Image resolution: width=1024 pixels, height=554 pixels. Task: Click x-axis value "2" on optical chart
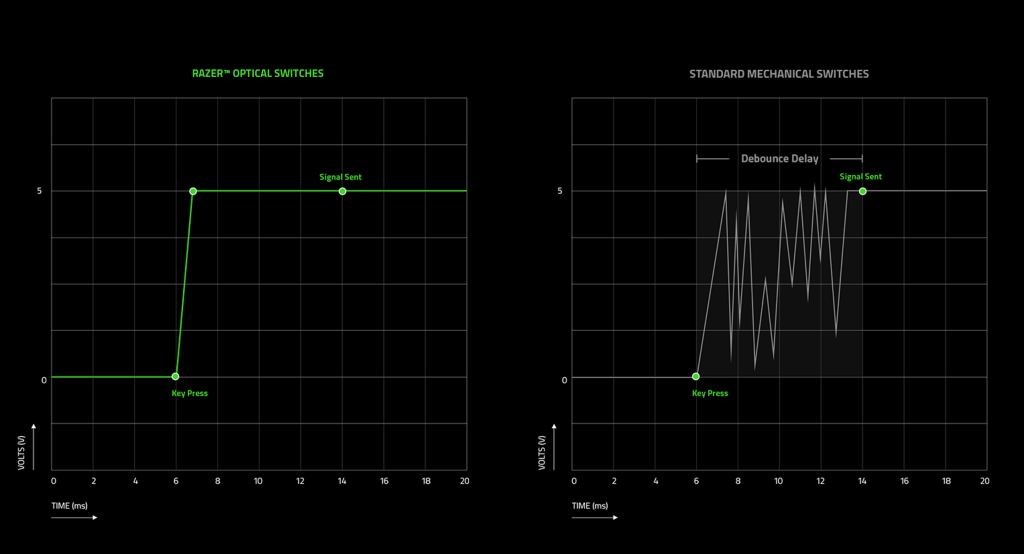pyautogui.click(x=93, y=481)
